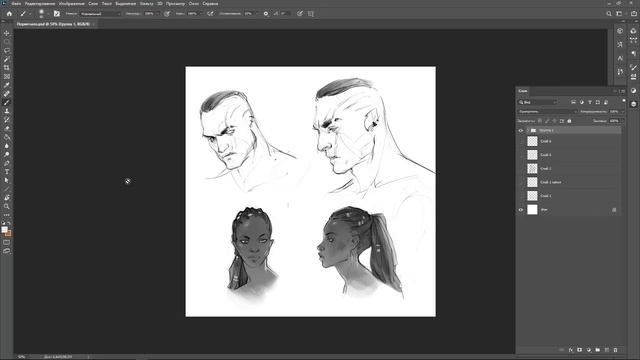
Task: Select the Слой 1 layer row
Action: pyautogui.click(x=569, y=196)
